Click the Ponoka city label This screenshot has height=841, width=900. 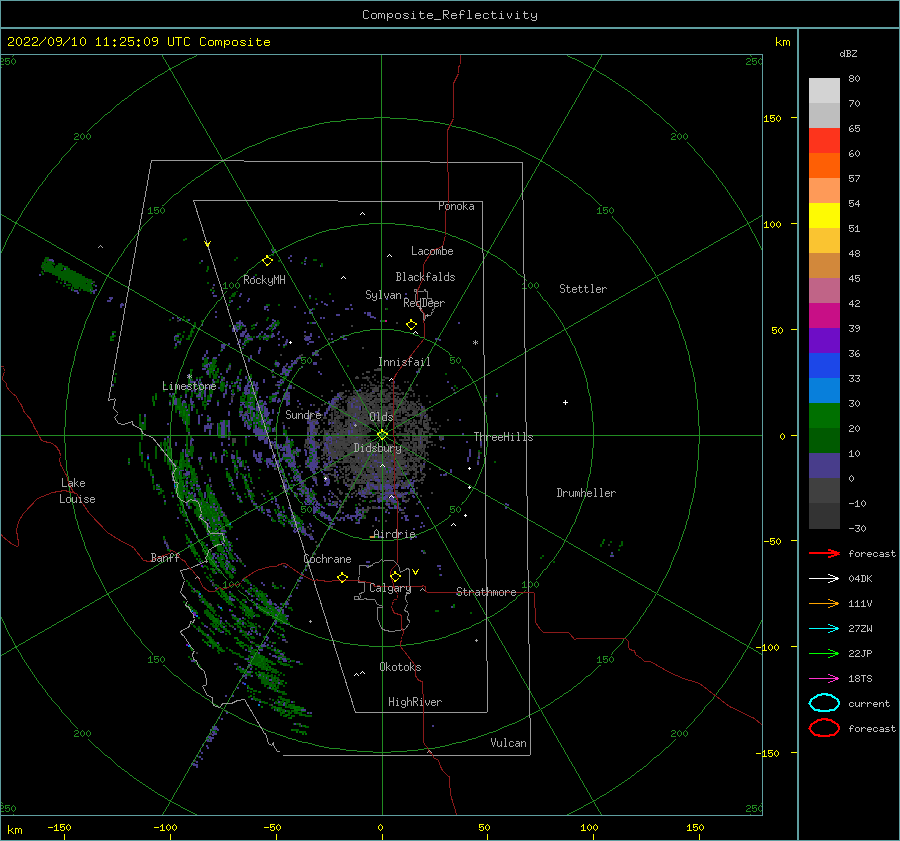456,206
